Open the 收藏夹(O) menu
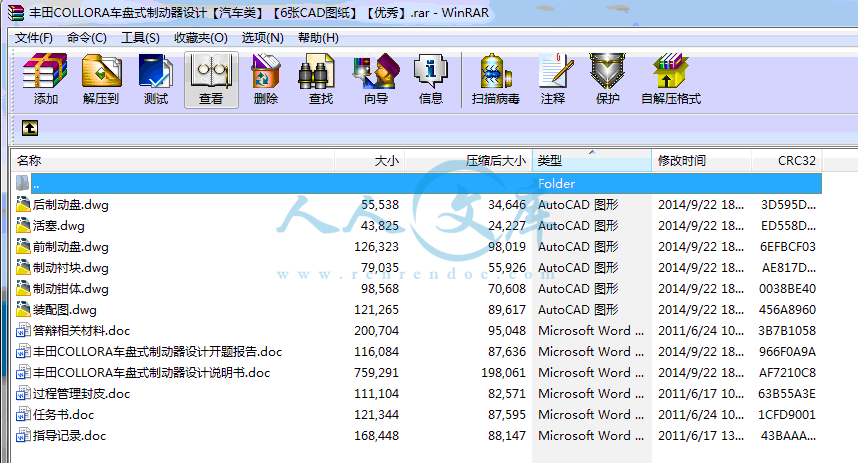Screen dimensions: 858x463 pyautogui.click(x=200, y=38)
